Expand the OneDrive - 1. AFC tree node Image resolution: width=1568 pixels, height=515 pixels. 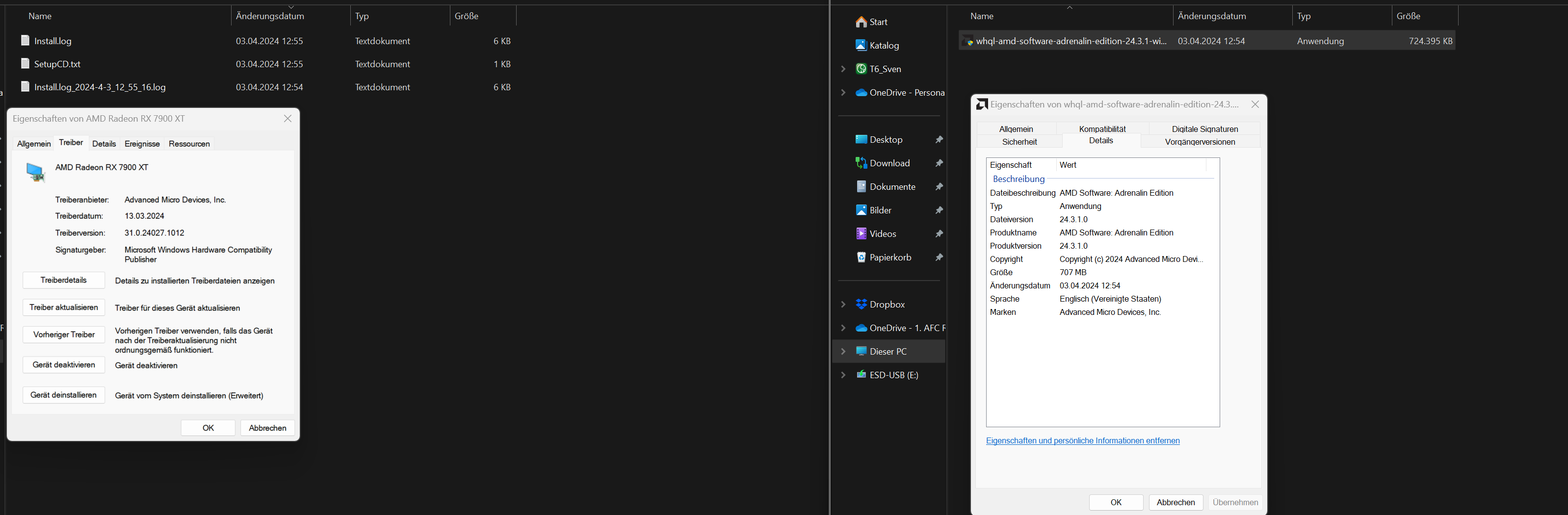843,328
